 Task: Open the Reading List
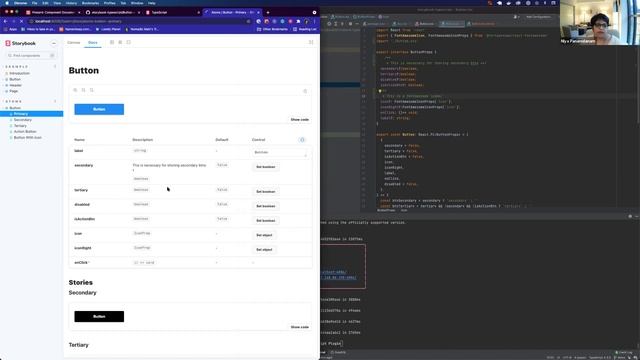[x=304, y=29]
